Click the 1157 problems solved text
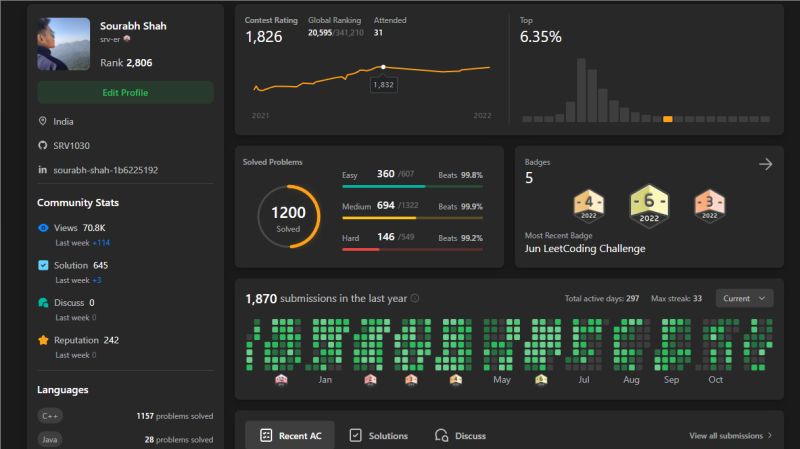Screen dimensions: 800x449 point(174,416)
